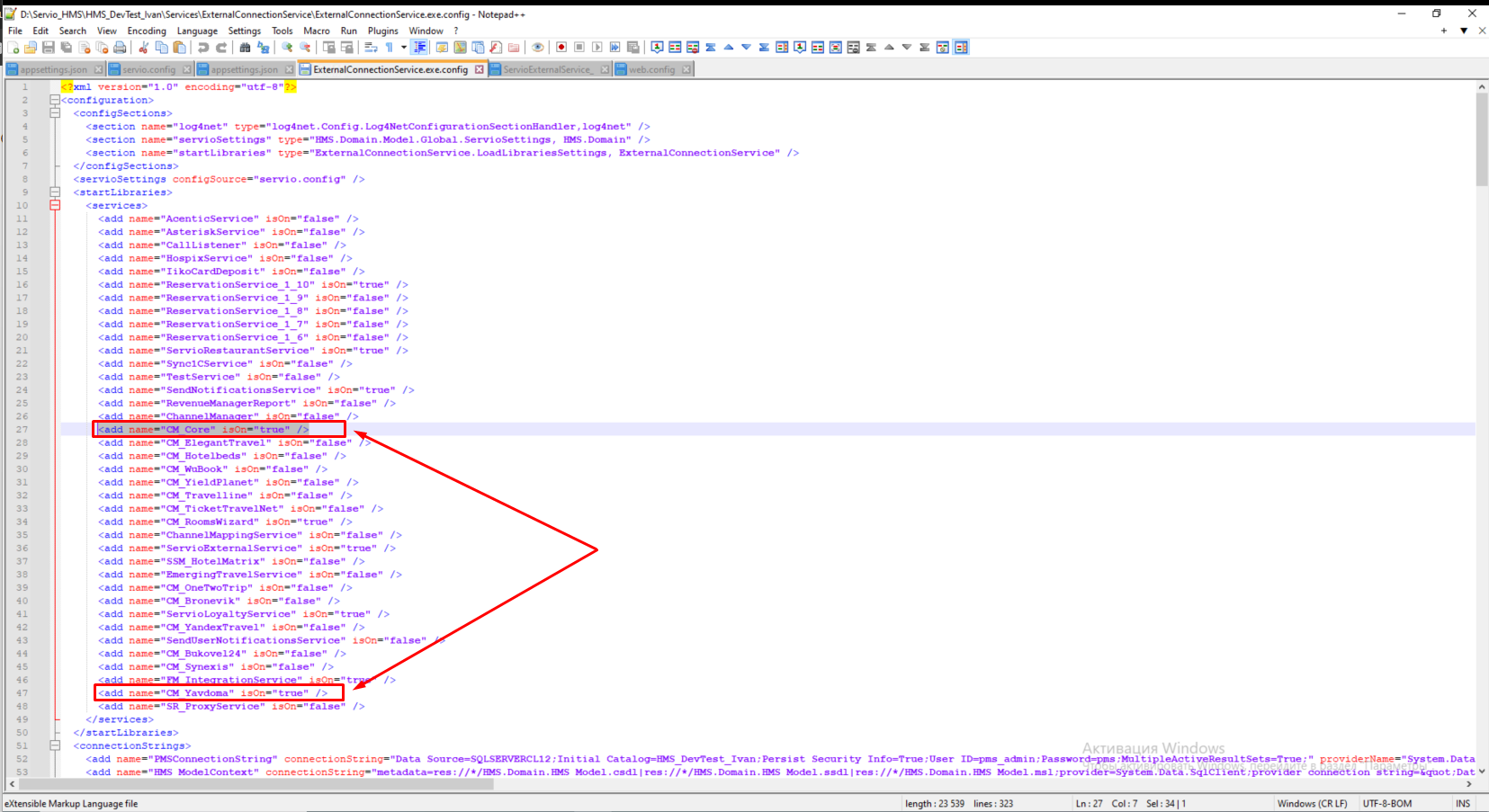Image resolution: width=1489 pixels, height=812 pixels.
Task: Collapse the services block fold marker
Action: [x=55, y=206]
